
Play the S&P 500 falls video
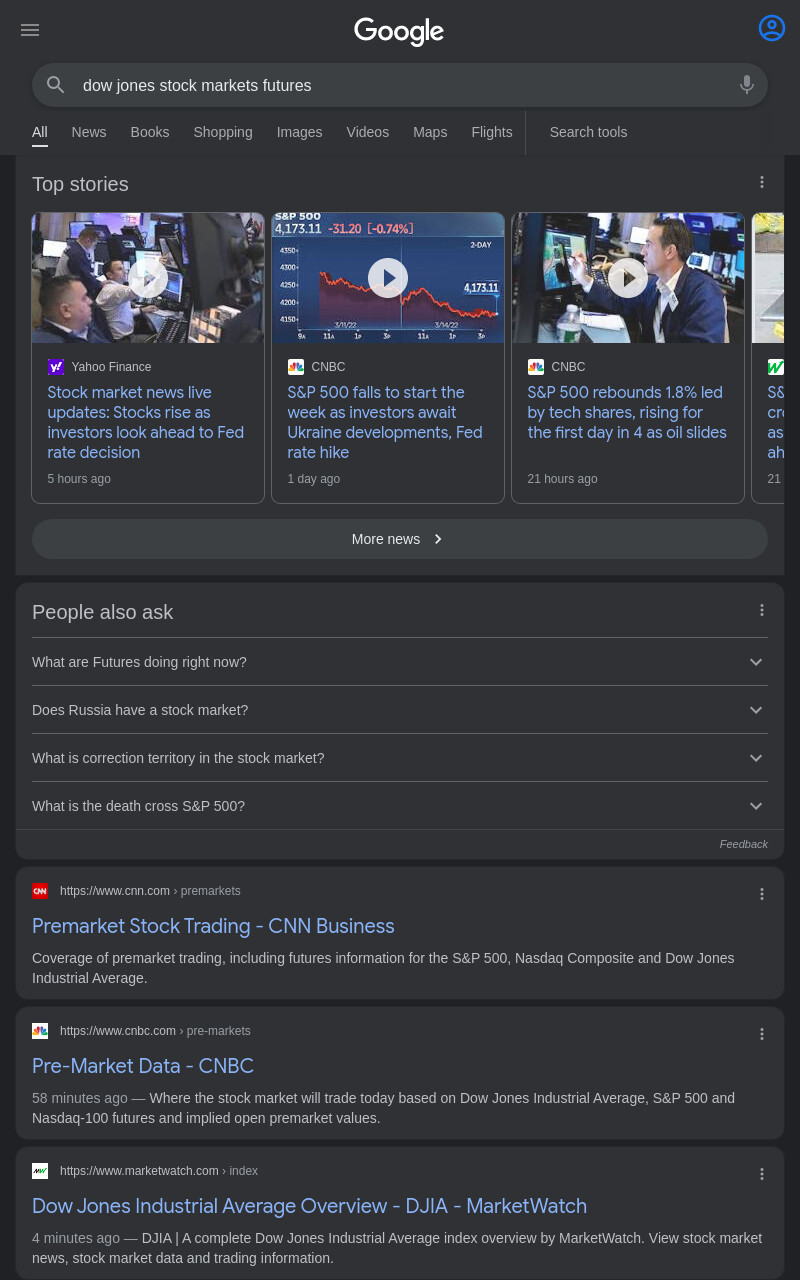(388, 278)
